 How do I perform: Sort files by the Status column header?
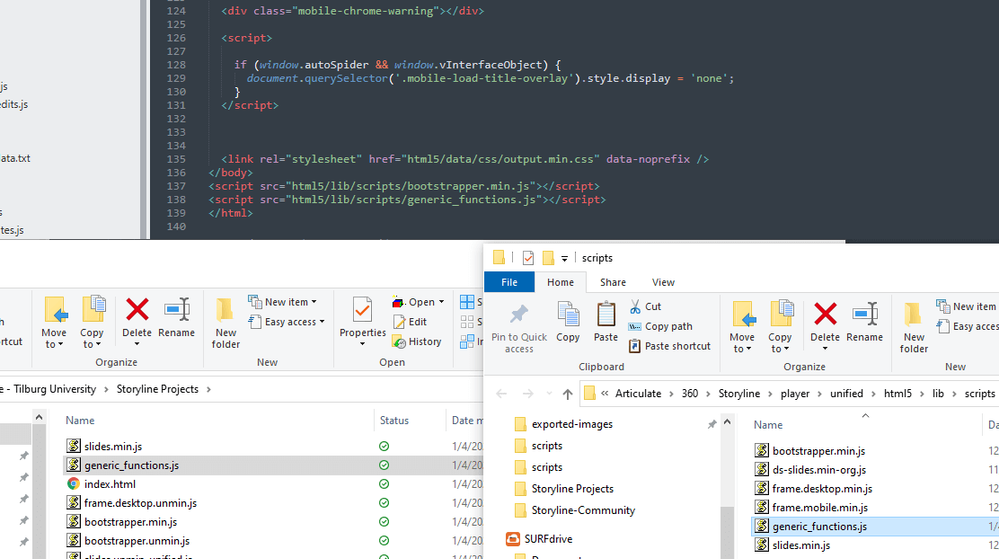point(394,421)
